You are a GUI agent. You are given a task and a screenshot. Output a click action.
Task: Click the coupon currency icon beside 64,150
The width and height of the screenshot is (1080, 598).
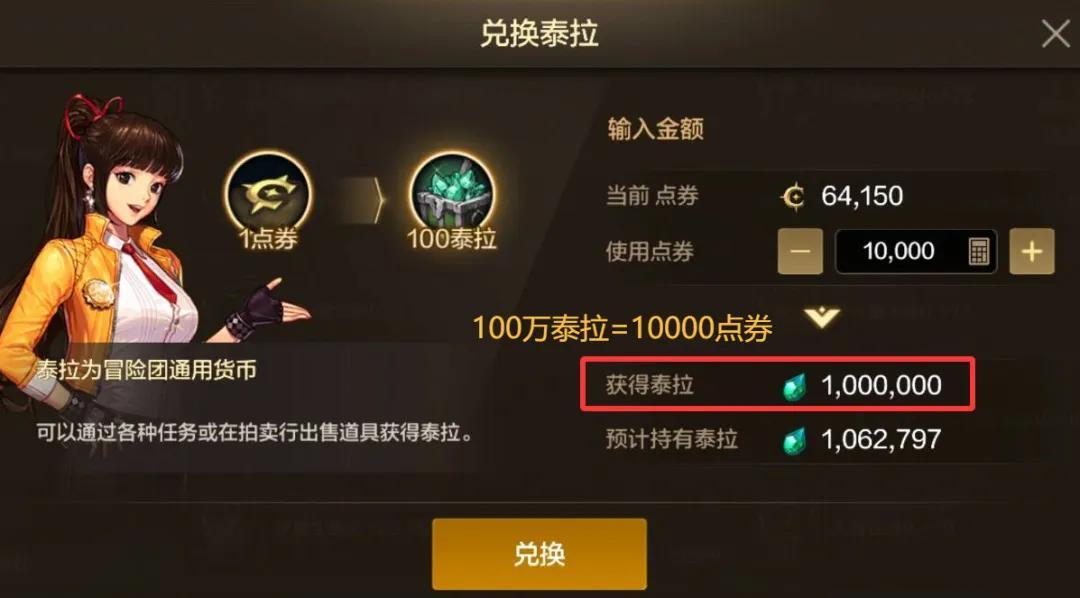pos(793,196)
